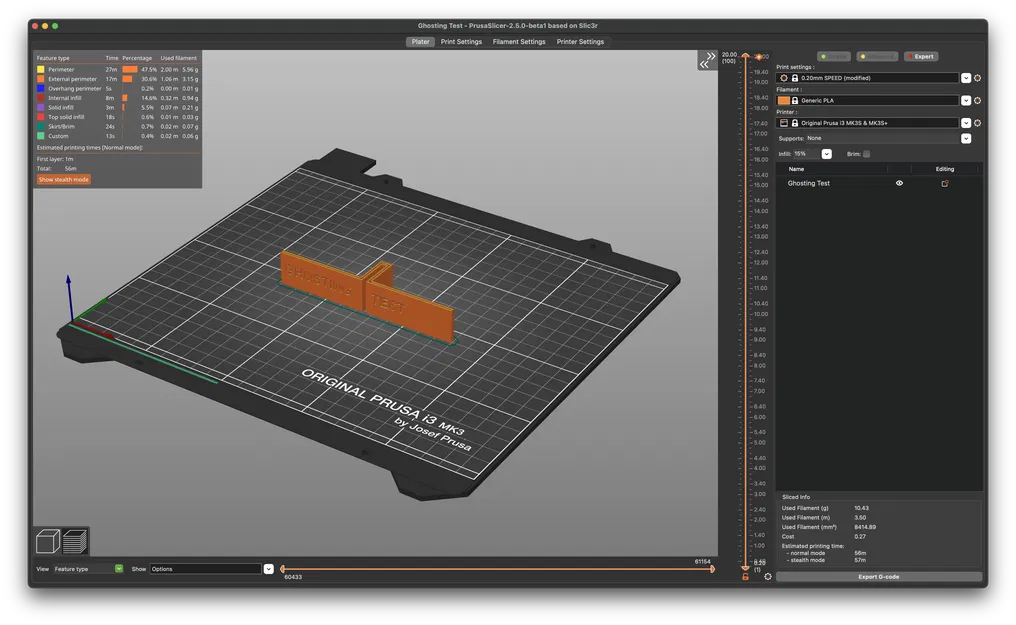Select the Expert mode button
This screenshot has width=1016, height=625.
pyautogui.click(x=921, y=57)
